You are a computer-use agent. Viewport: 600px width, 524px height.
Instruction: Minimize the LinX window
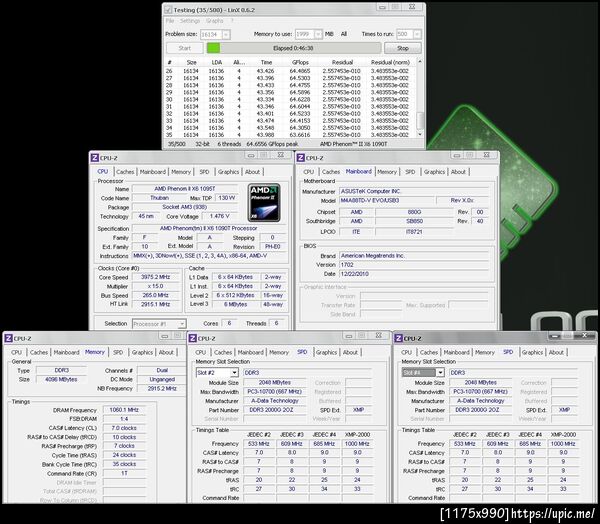[x=383, y=7]
